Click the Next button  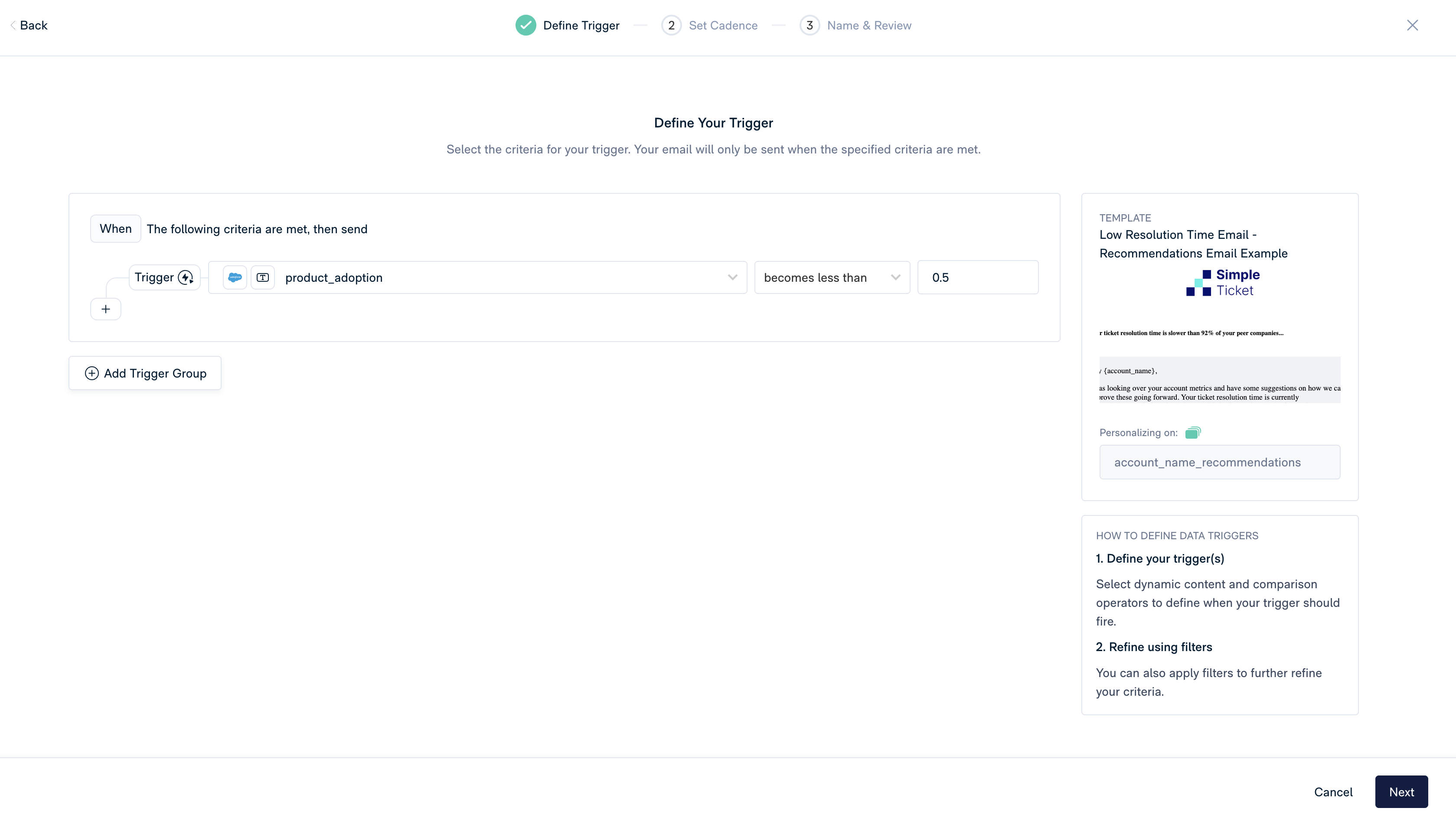(1401, 792)
